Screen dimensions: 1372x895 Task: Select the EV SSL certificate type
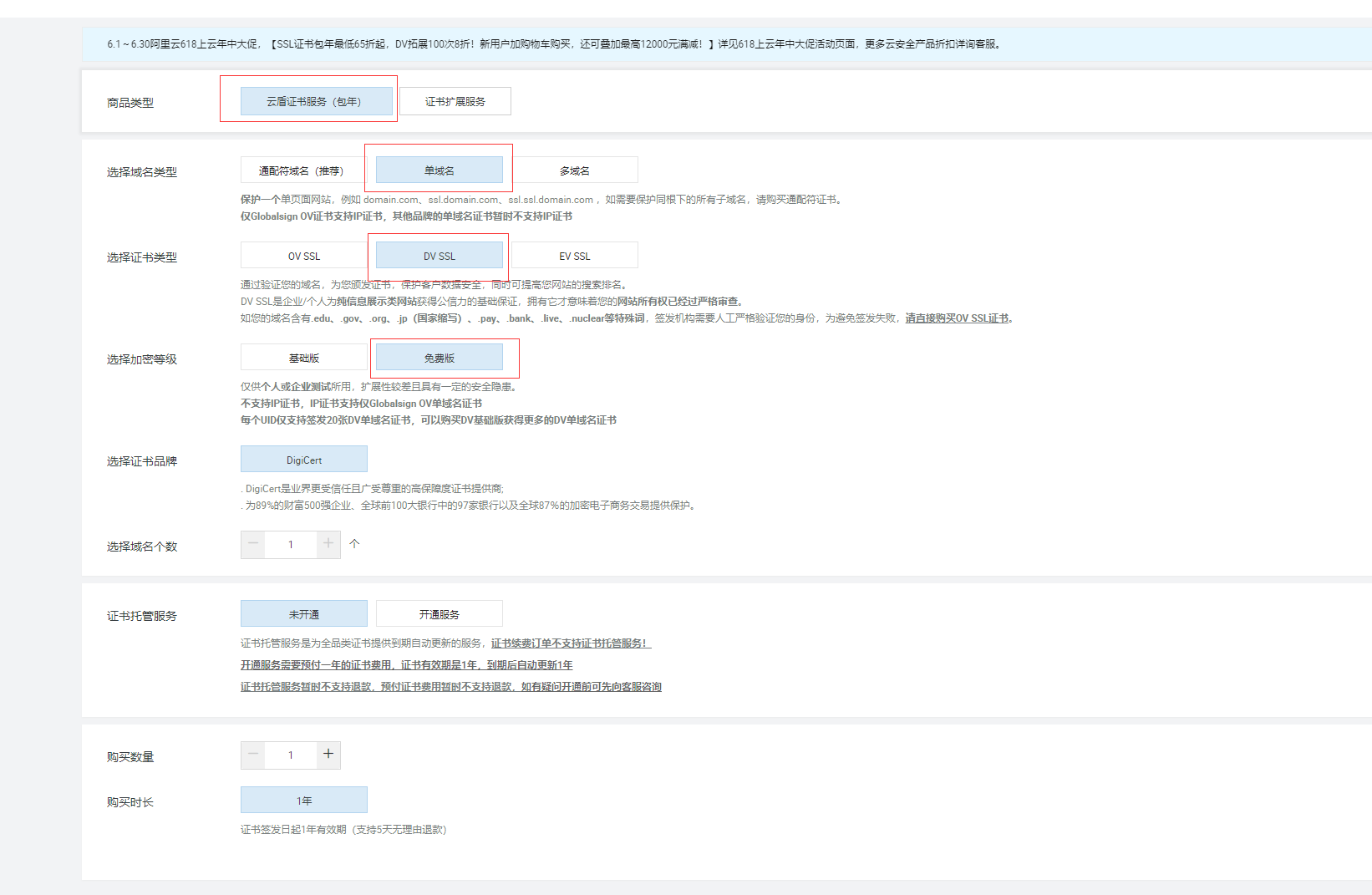coord(575,255)
